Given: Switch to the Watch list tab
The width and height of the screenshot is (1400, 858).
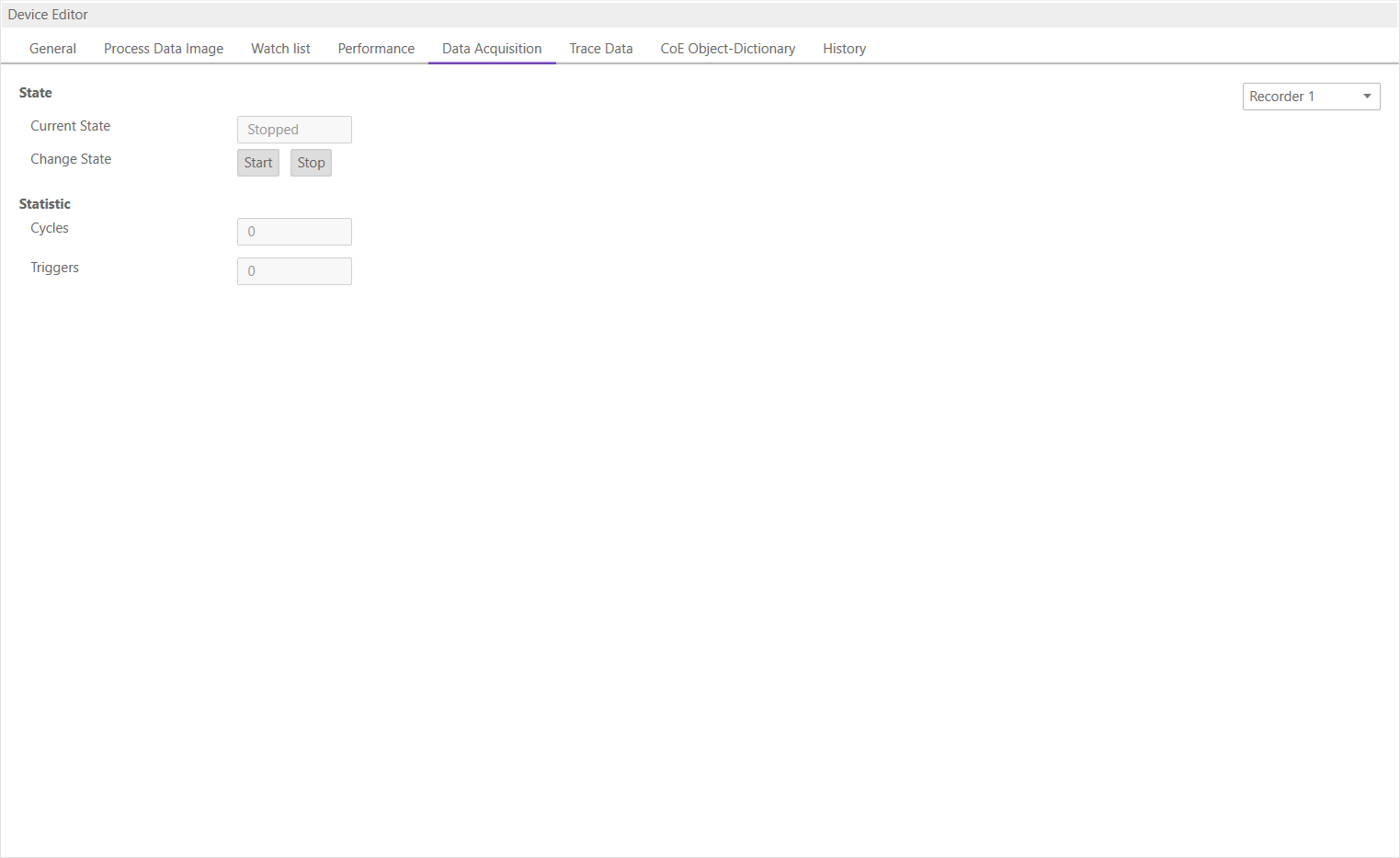Looking at the screenshot, I should click(x=280, y=48).
